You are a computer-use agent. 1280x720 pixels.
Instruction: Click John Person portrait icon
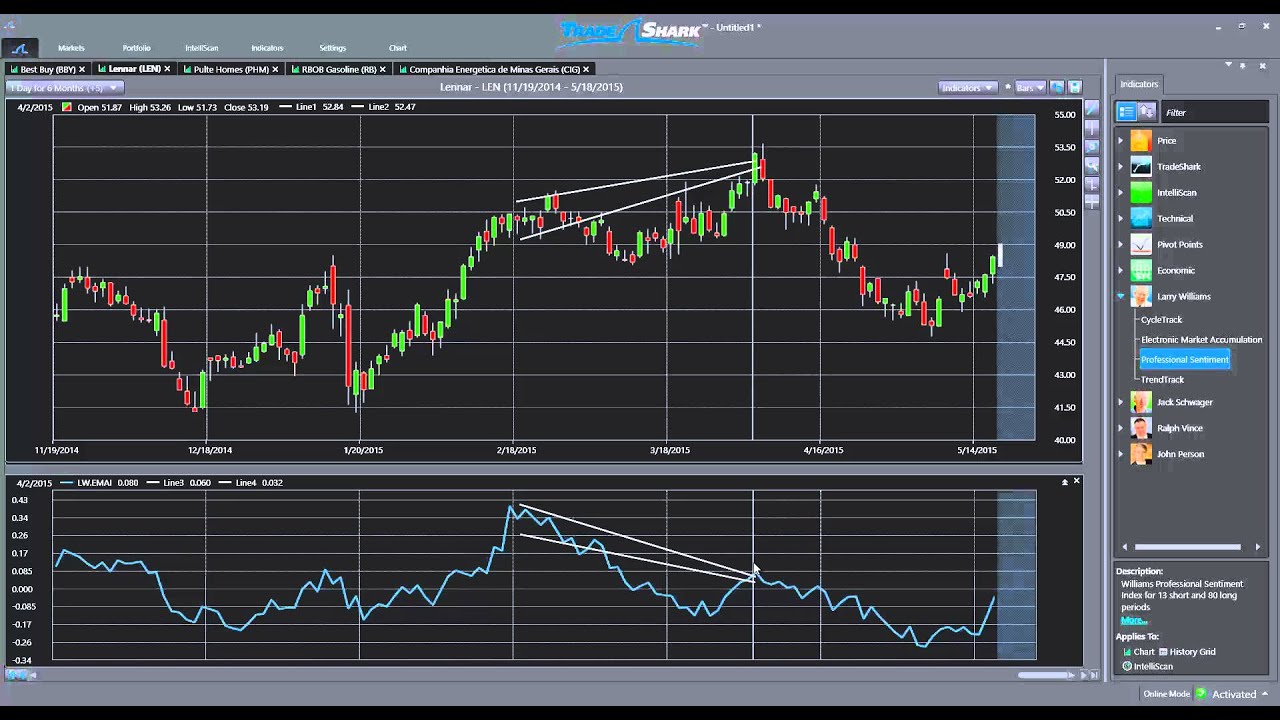point(1141,454)
